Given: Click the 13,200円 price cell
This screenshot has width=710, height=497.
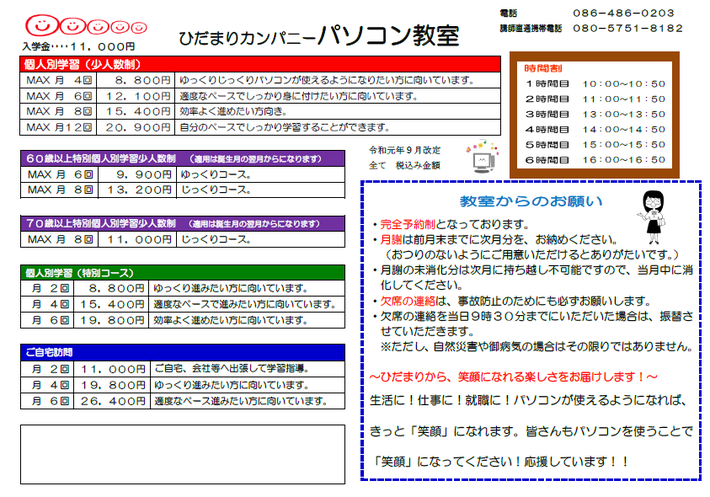Looking at the screenshot, I should pos(137,190).
